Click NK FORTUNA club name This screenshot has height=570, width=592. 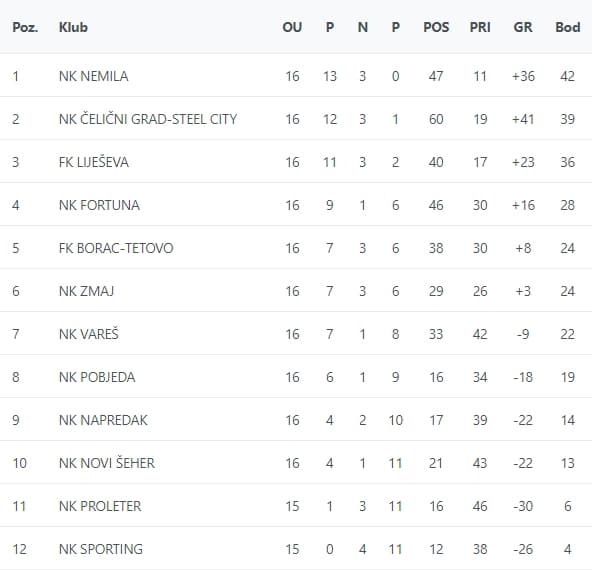point(99,205)
